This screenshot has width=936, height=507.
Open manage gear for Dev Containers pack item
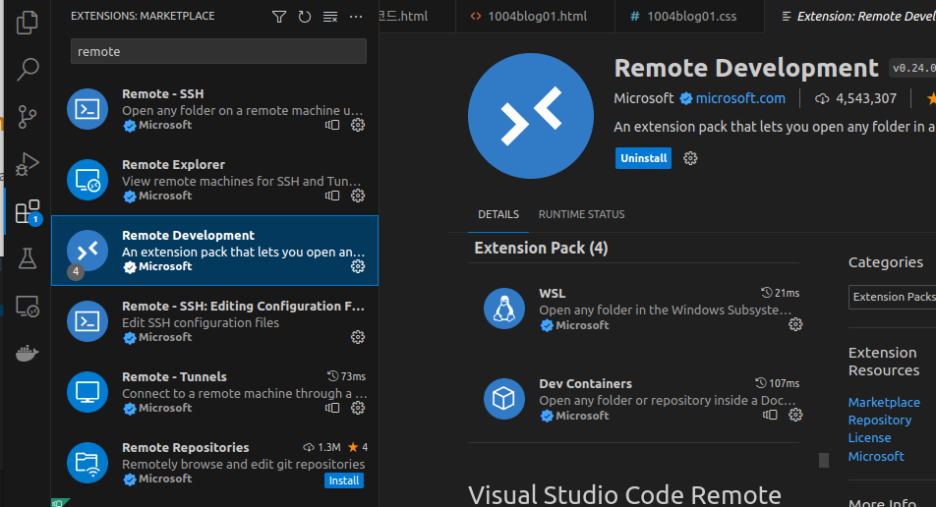tap(795, 414)
